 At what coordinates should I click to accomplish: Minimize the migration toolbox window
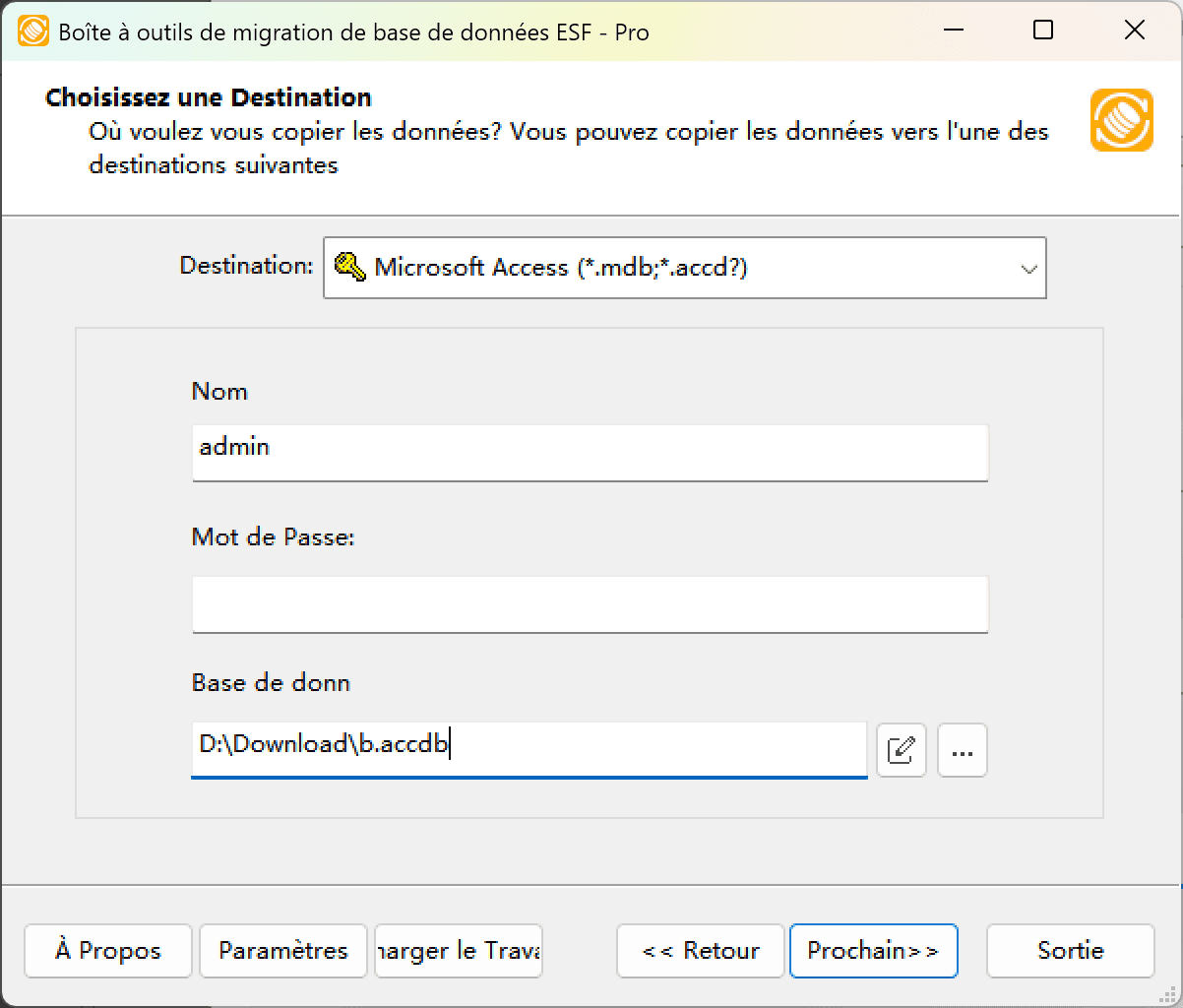coord(952,31)
